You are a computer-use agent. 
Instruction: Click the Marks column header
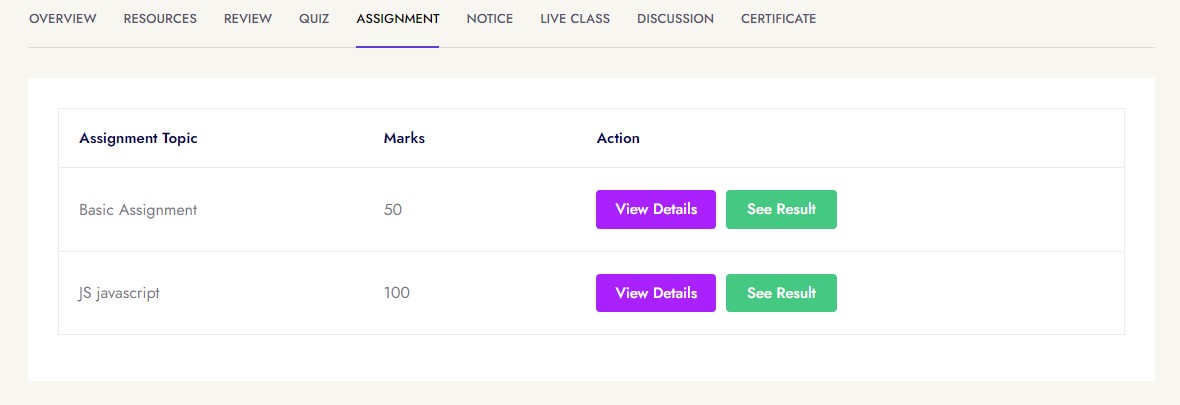click(404, 138)
